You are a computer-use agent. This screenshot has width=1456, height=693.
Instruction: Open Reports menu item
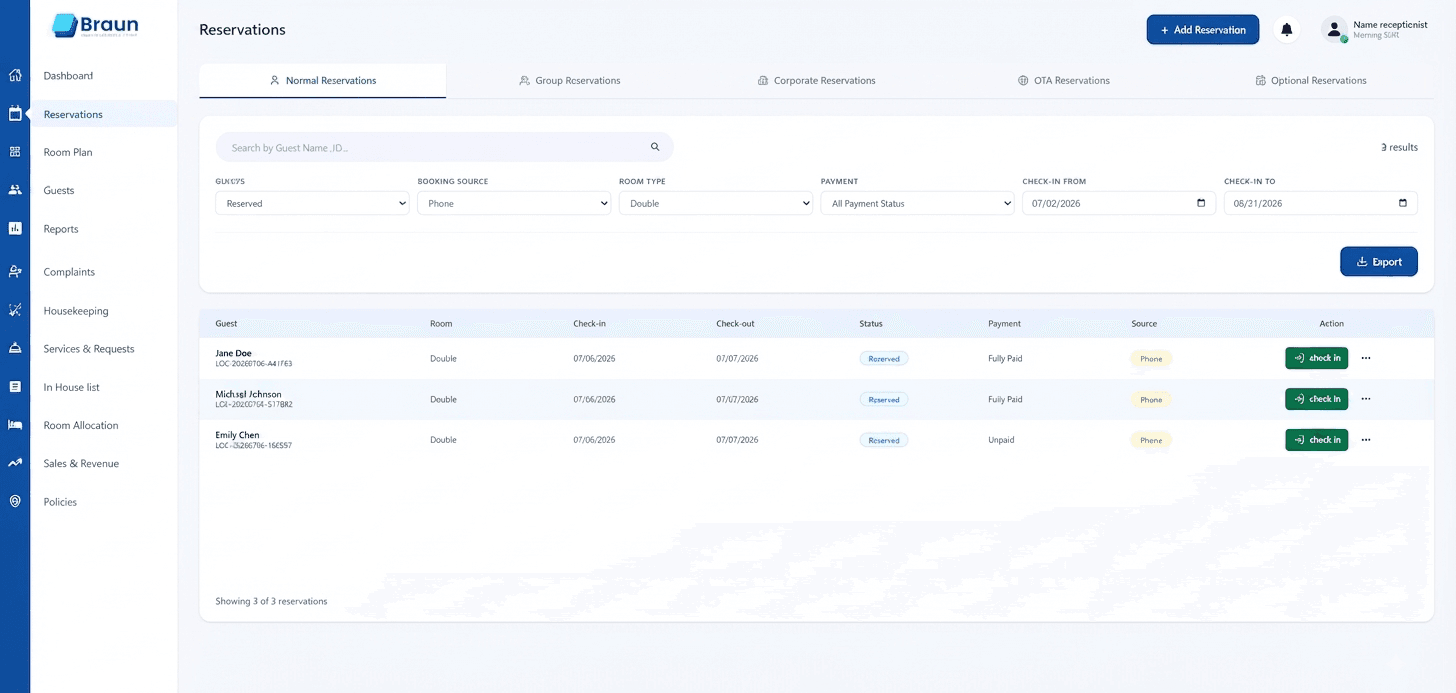[61, 229]
